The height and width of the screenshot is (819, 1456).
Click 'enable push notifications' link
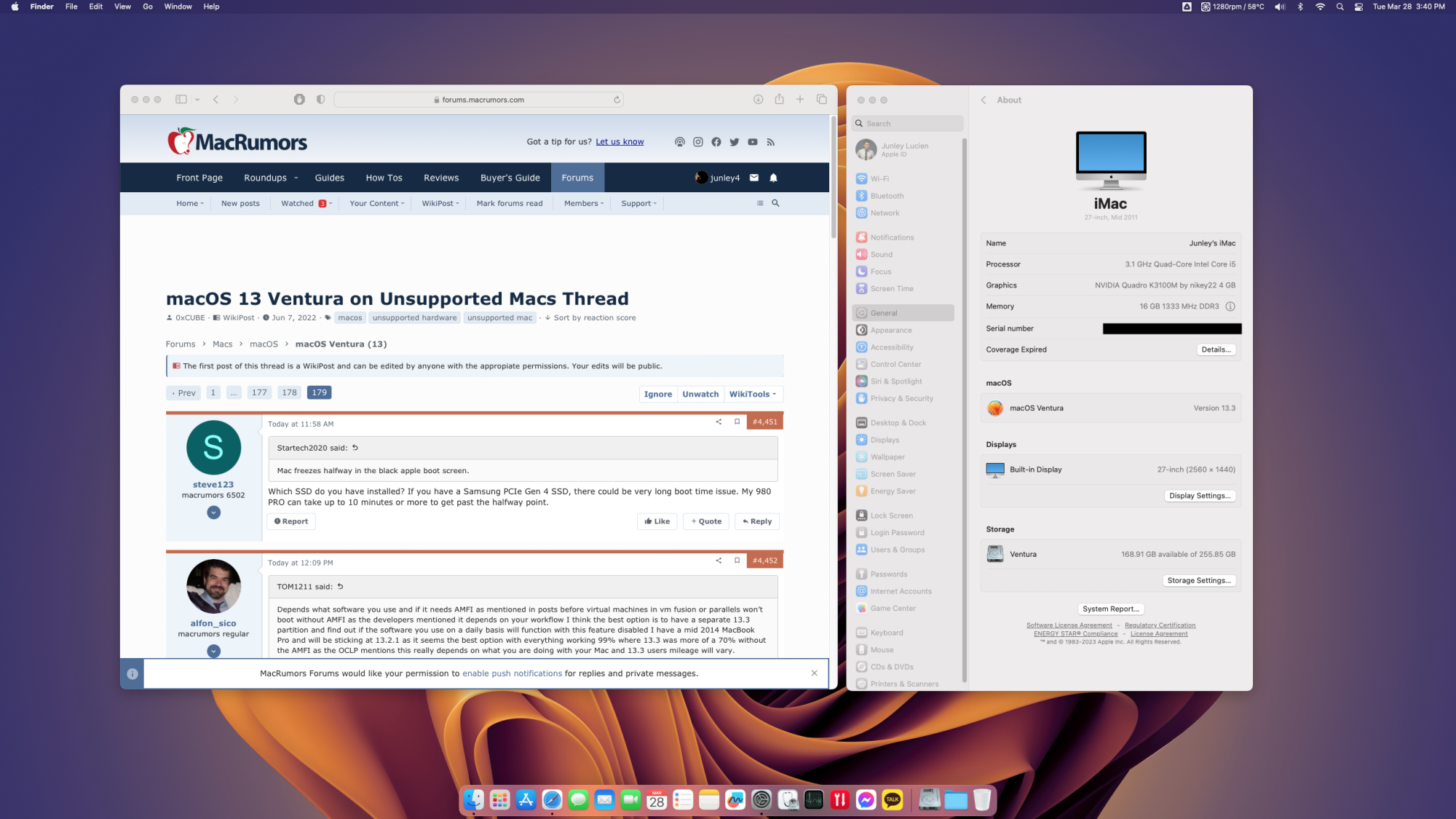pos(512,673)
